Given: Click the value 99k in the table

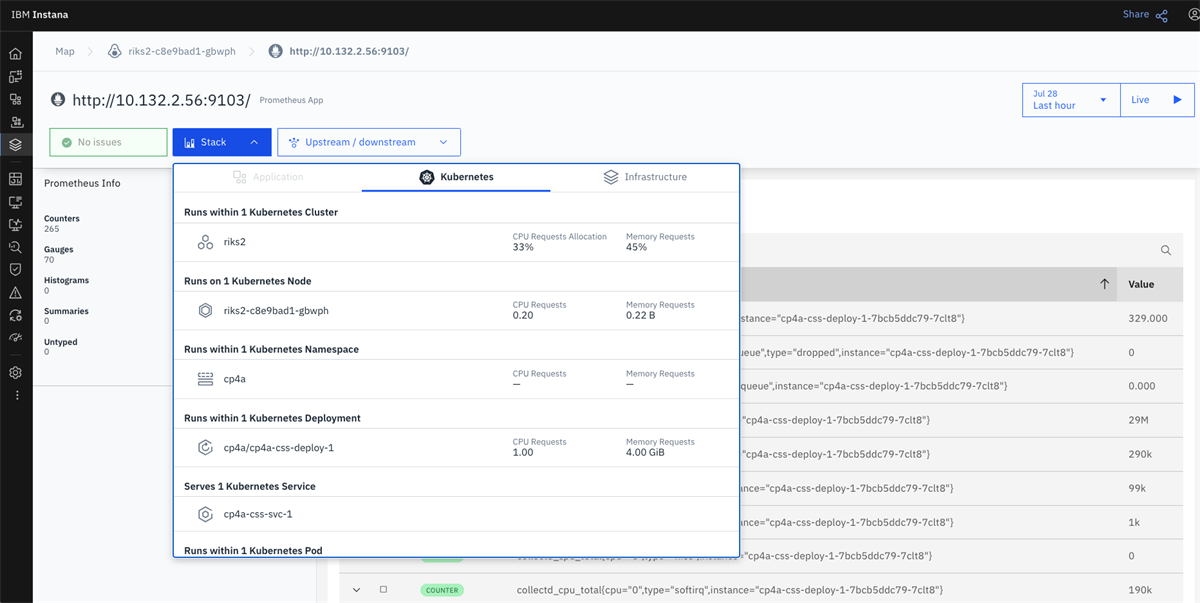Looking at the screenshot, I should (1137, 488).
